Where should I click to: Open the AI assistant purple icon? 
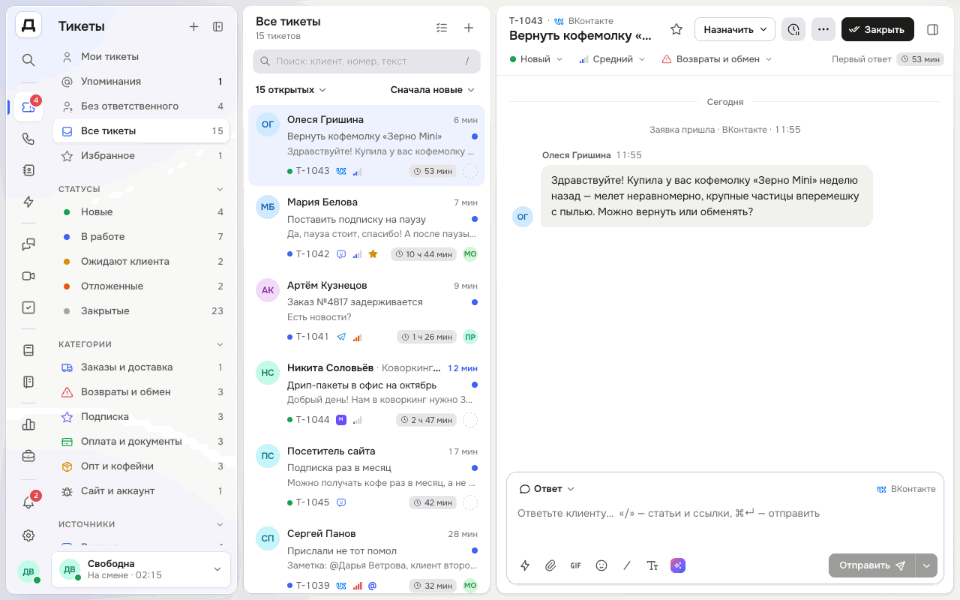[678, 566]
